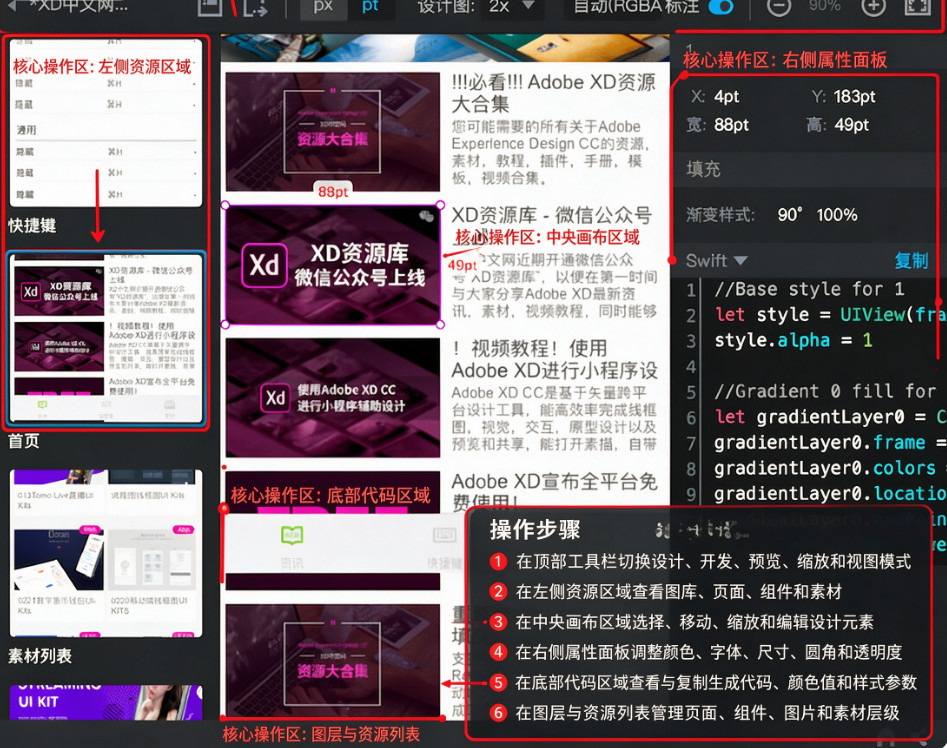Click code line //Base style for 1
Image resolution: width=947 pixels, height=748 pixels.
coord(809,289)
